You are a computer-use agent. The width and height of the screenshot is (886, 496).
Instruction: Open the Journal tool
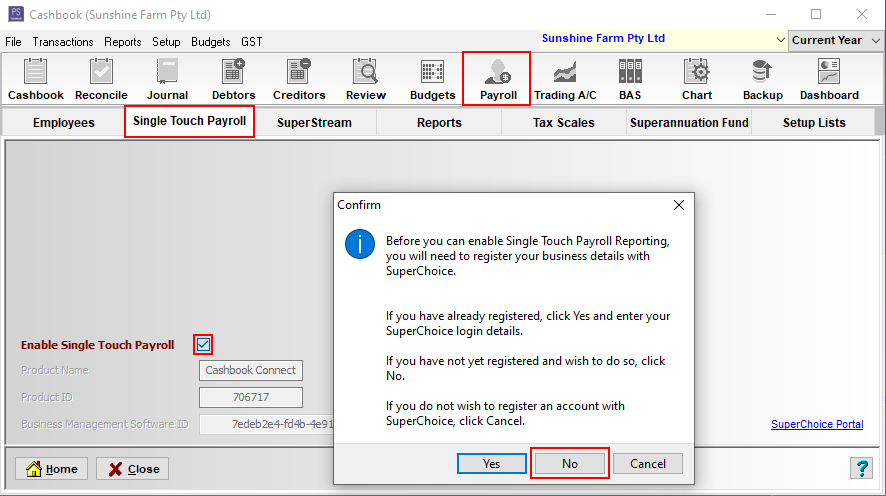click(x=167, y=79)
